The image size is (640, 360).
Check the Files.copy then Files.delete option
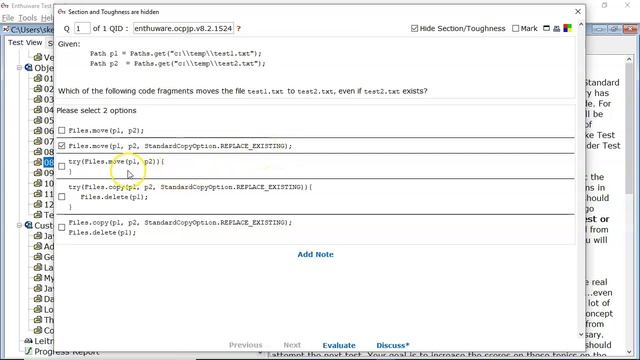point(62,227)
